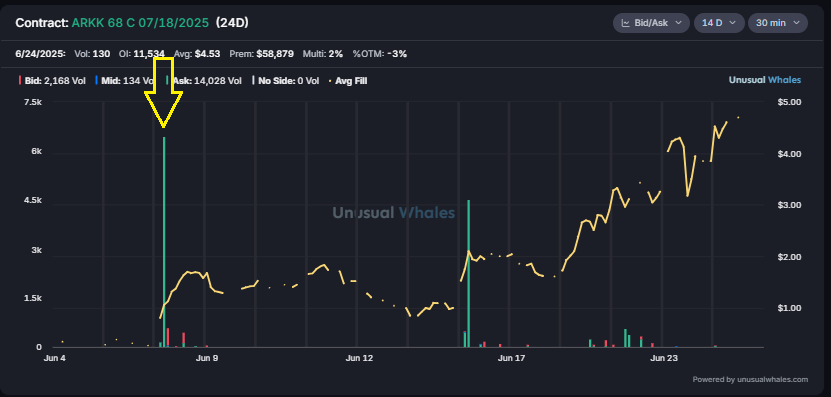Open the Bid/Ask chart type dropdown
Image resolution: width=831 pixels, height=397 pixels.
[x=651, y=23]
